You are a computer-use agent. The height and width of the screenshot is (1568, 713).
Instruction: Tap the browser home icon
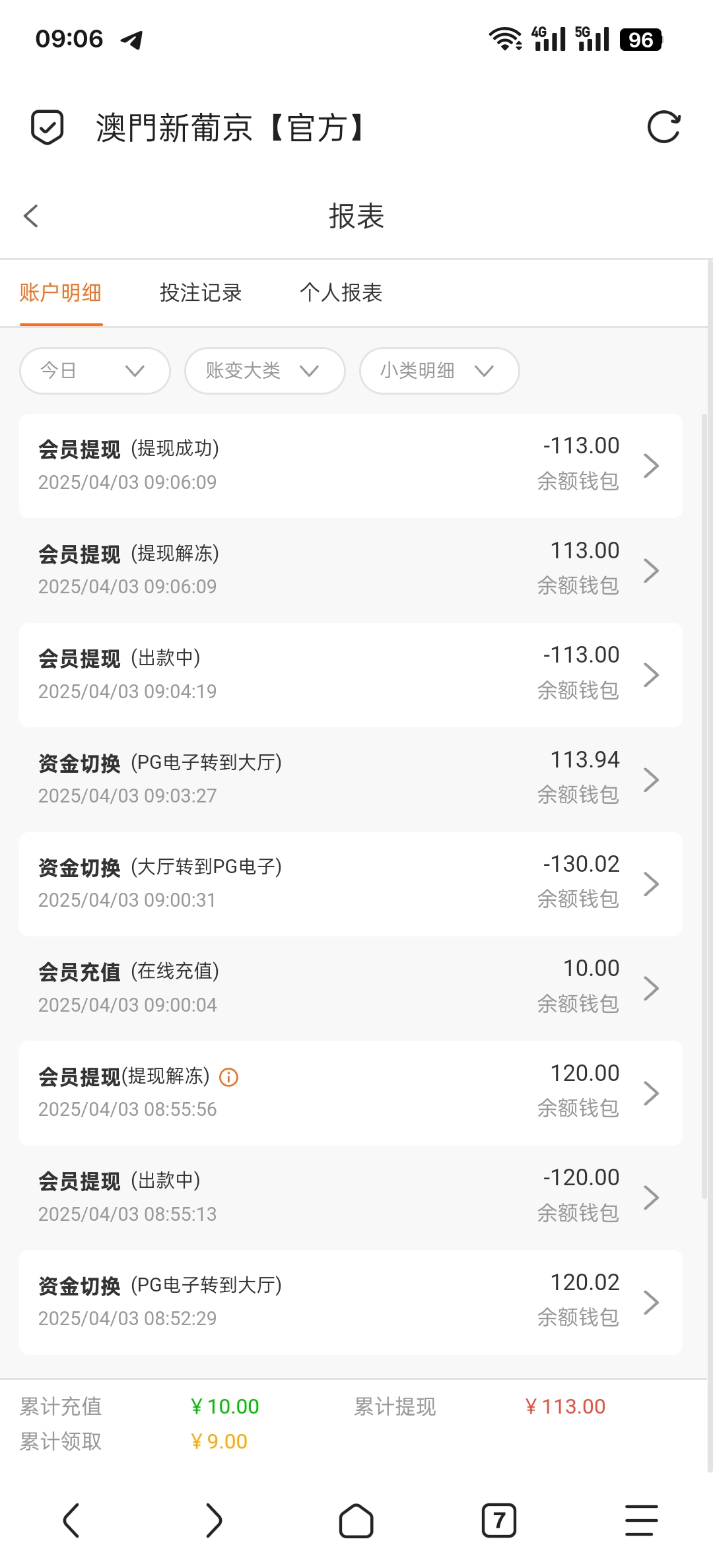click(356, 1520)
